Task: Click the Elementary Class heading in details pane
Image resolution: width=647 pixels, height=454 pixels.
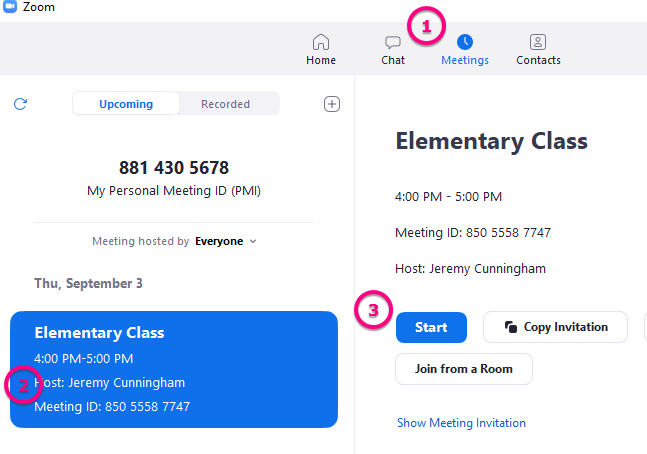Action: click(491, 141)
